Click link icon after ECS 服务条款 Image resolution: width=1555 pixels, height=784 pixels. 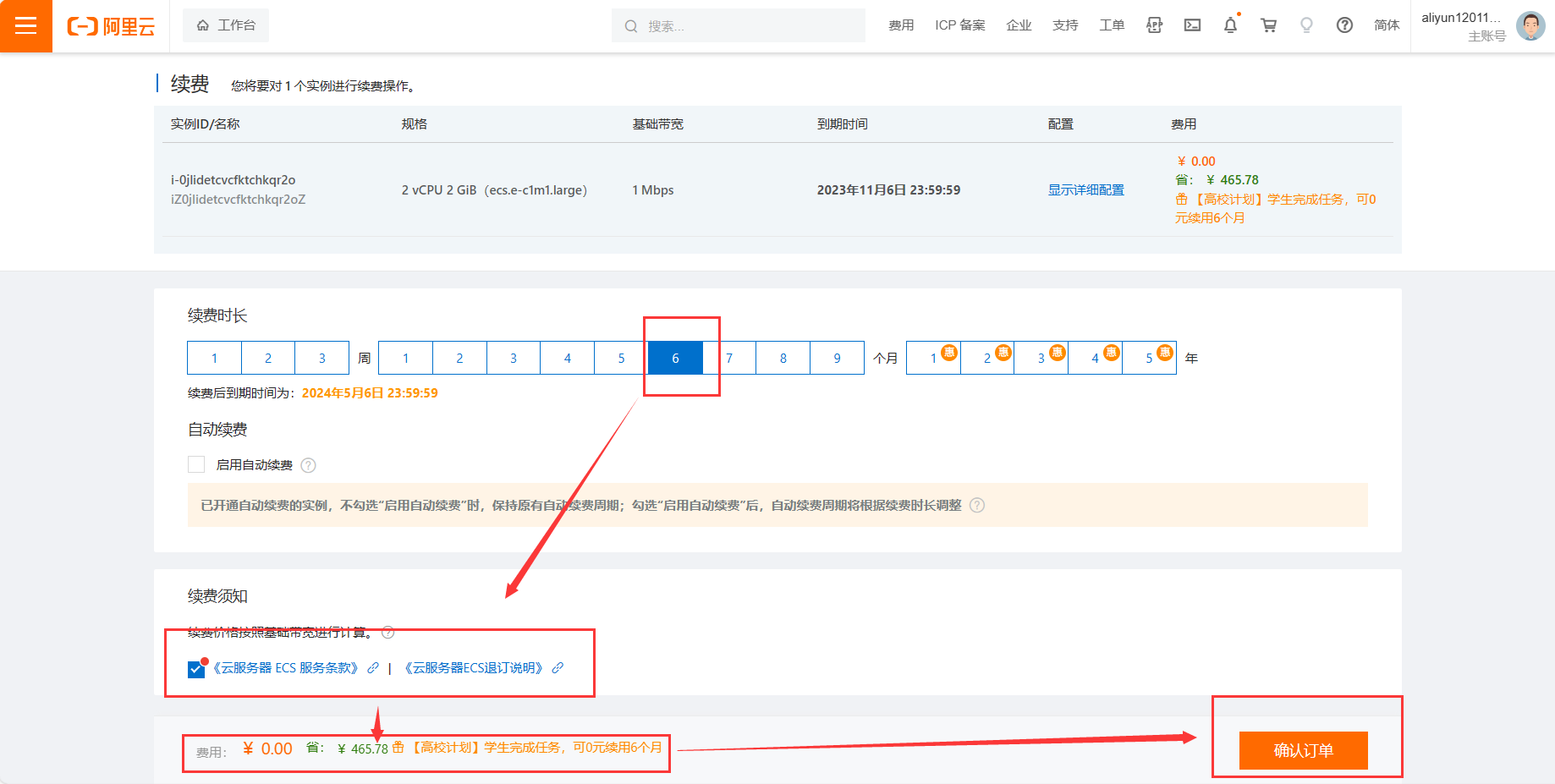pos(373,667)
